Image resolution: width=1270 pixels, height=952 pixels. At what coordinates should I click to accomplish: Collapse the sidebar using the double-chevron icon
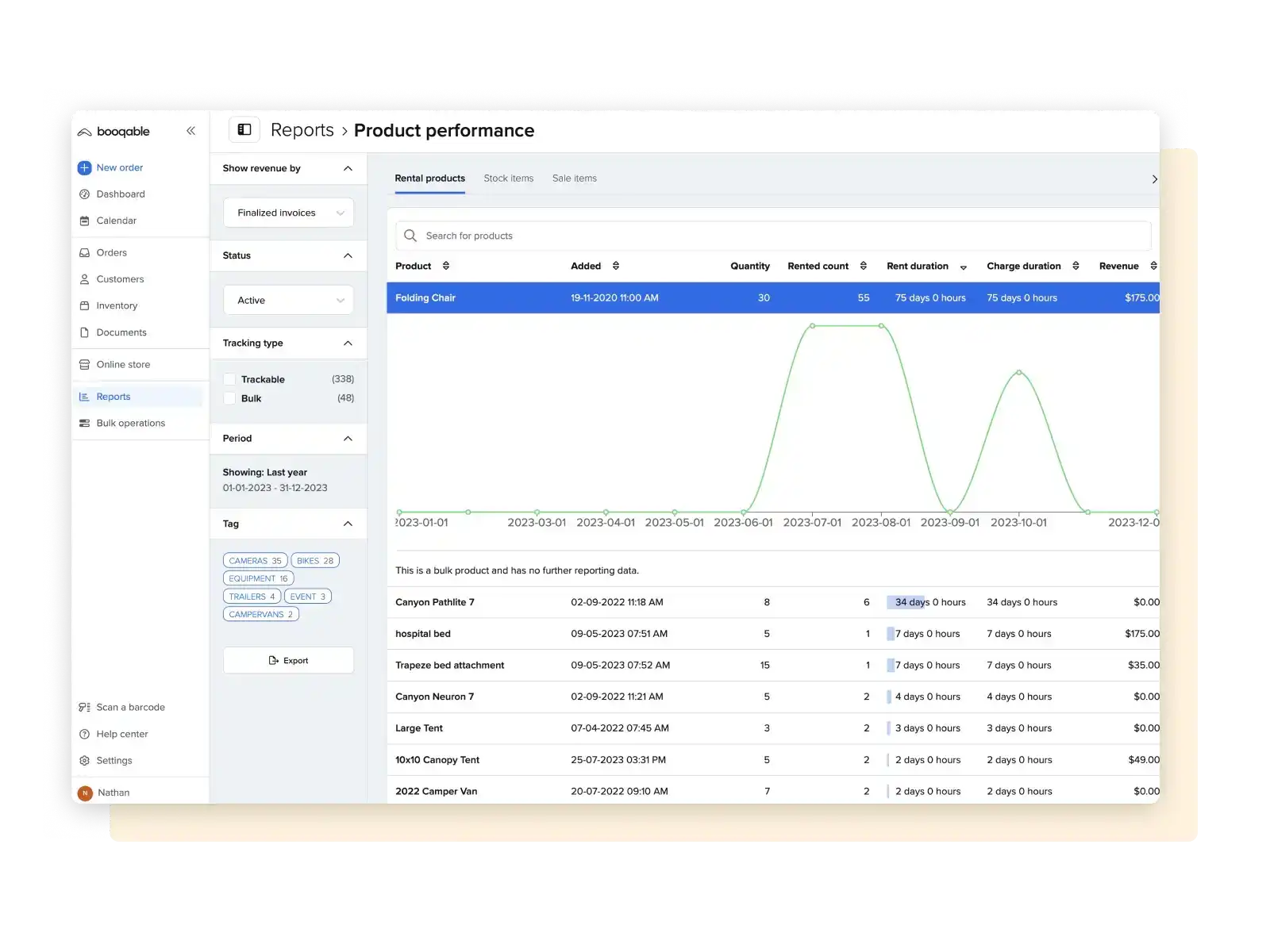[x=190, y=130]
